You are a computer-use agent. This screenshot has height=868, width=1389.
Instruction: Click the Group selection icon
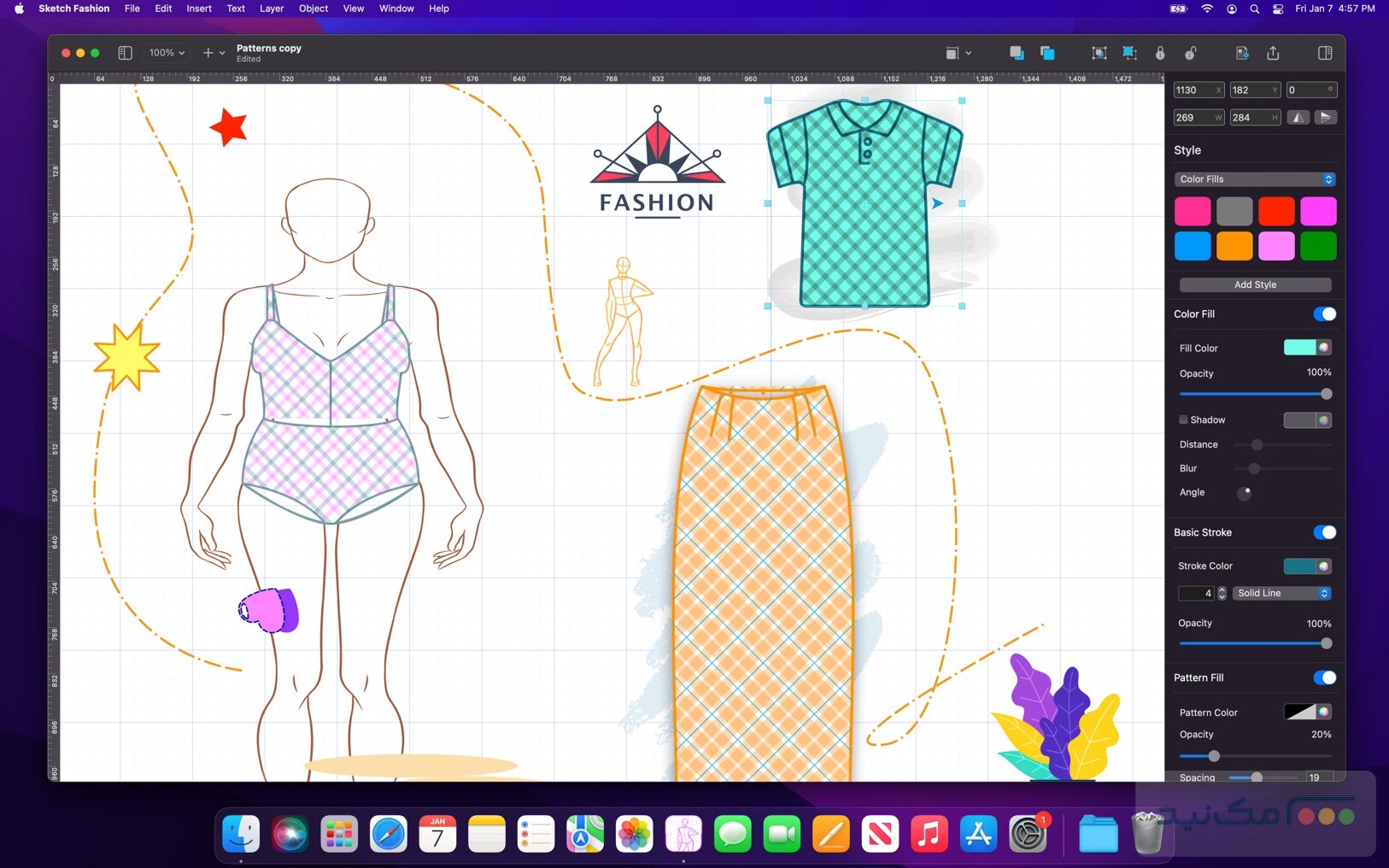[x=1099, y=53]
